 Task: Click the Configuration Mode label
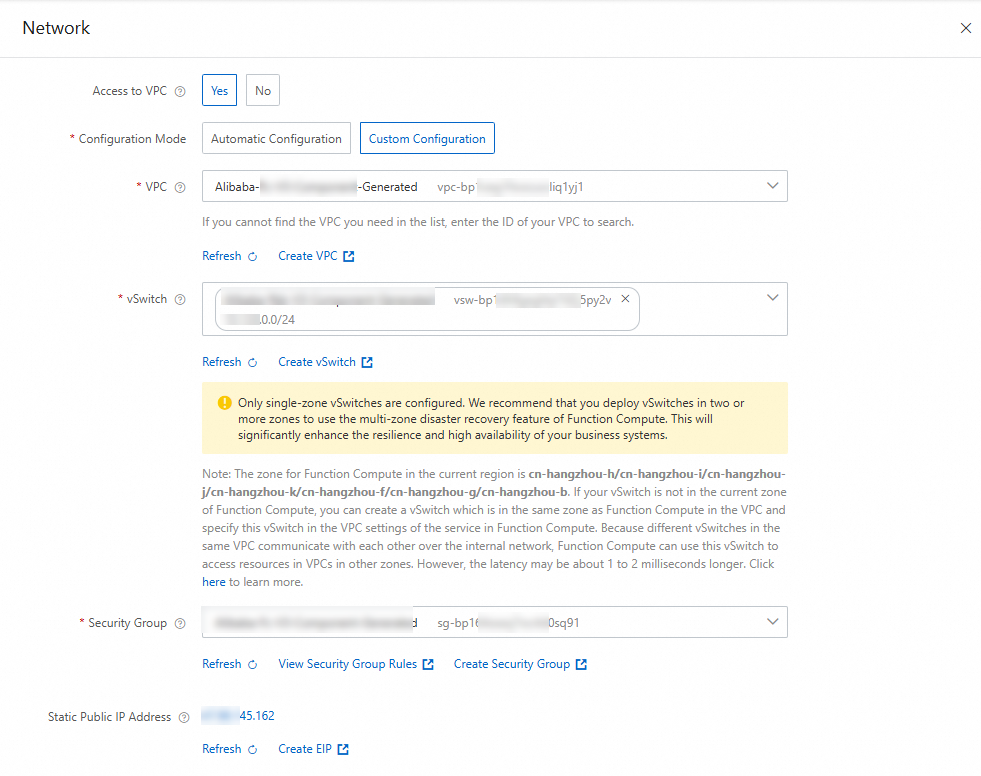point(132,139)
